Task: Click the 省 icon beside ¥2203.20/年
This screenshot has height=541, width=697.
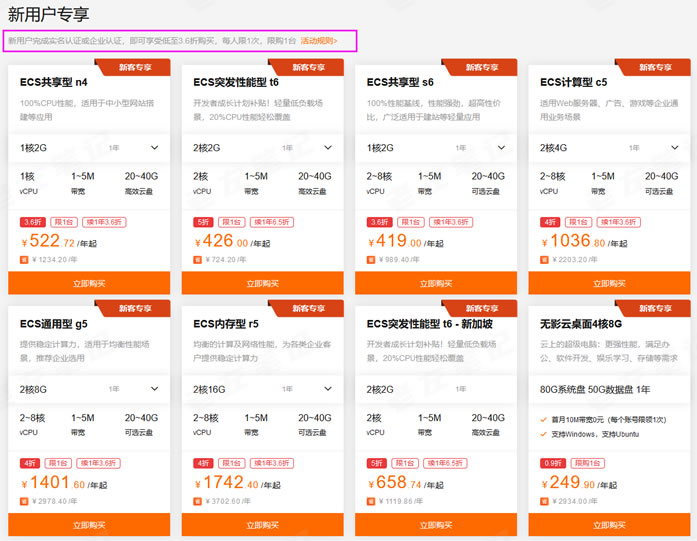Action: (x=544, y=260)
